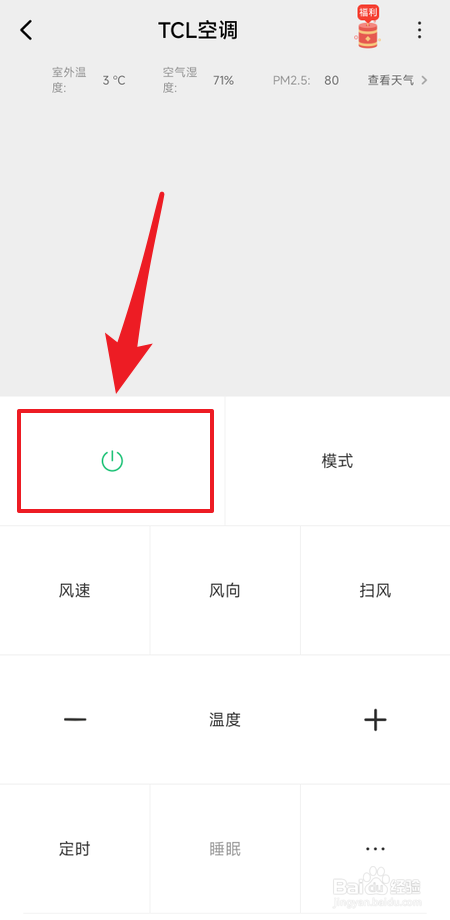Tap the 温度 label
Viewport: 450px width, 920px height.
[225, 719]
